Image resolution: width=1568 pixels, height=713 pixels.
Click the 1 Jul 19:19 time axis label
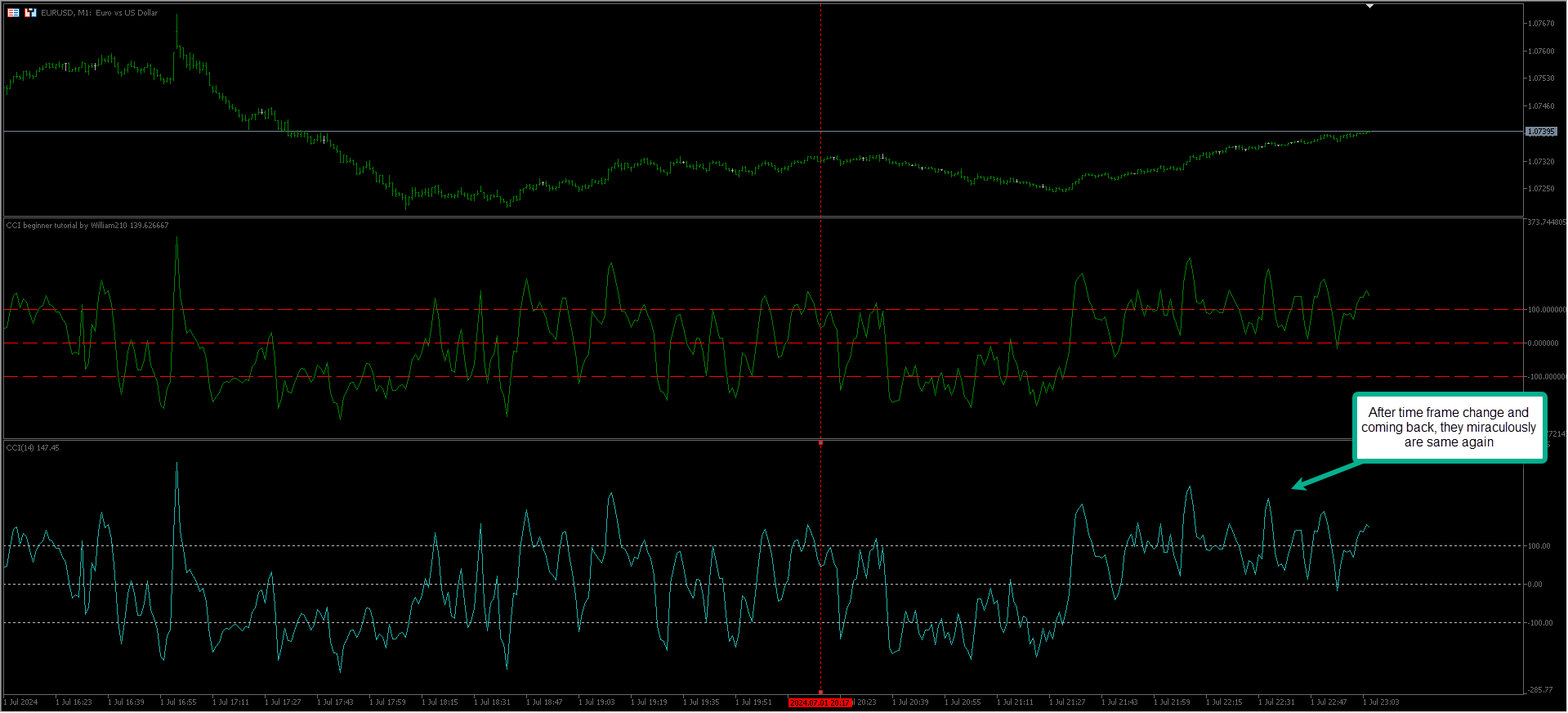point(649,702)
